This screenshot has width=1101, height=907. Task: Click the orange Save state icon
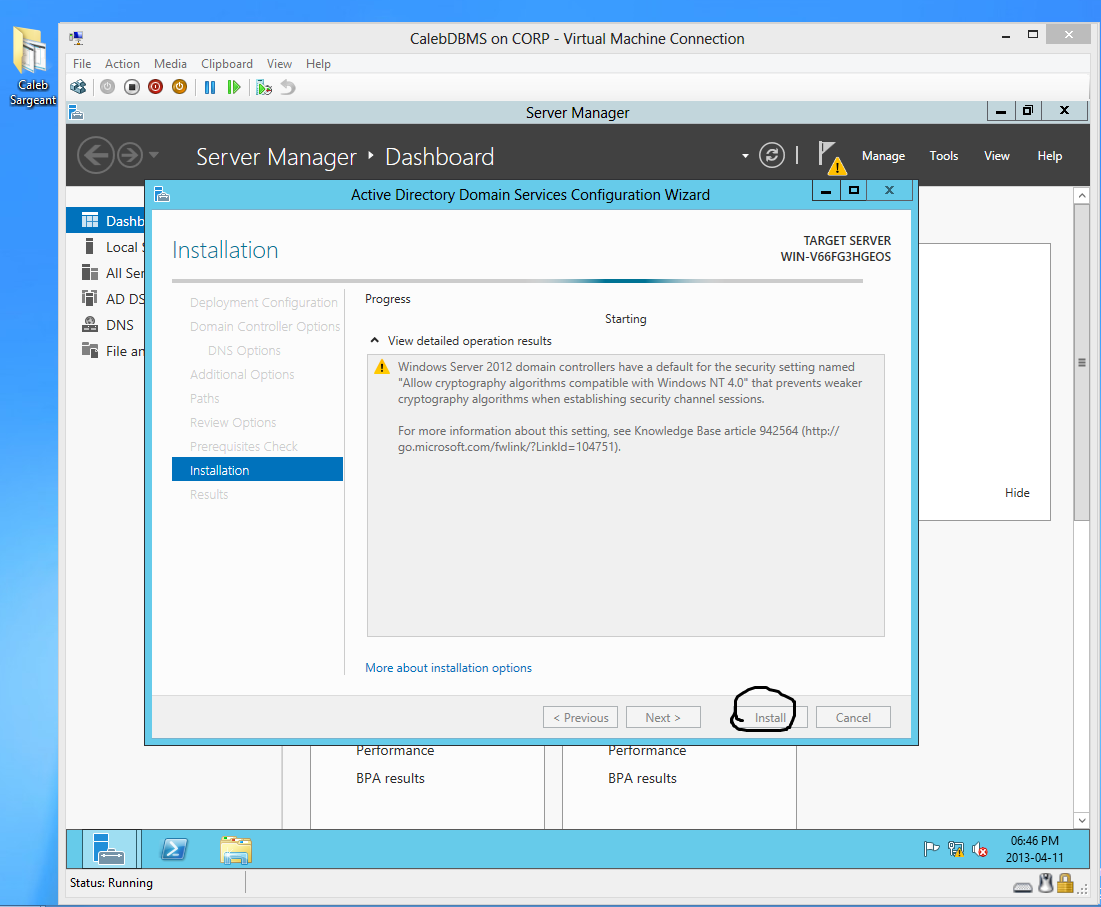point(180,87)
